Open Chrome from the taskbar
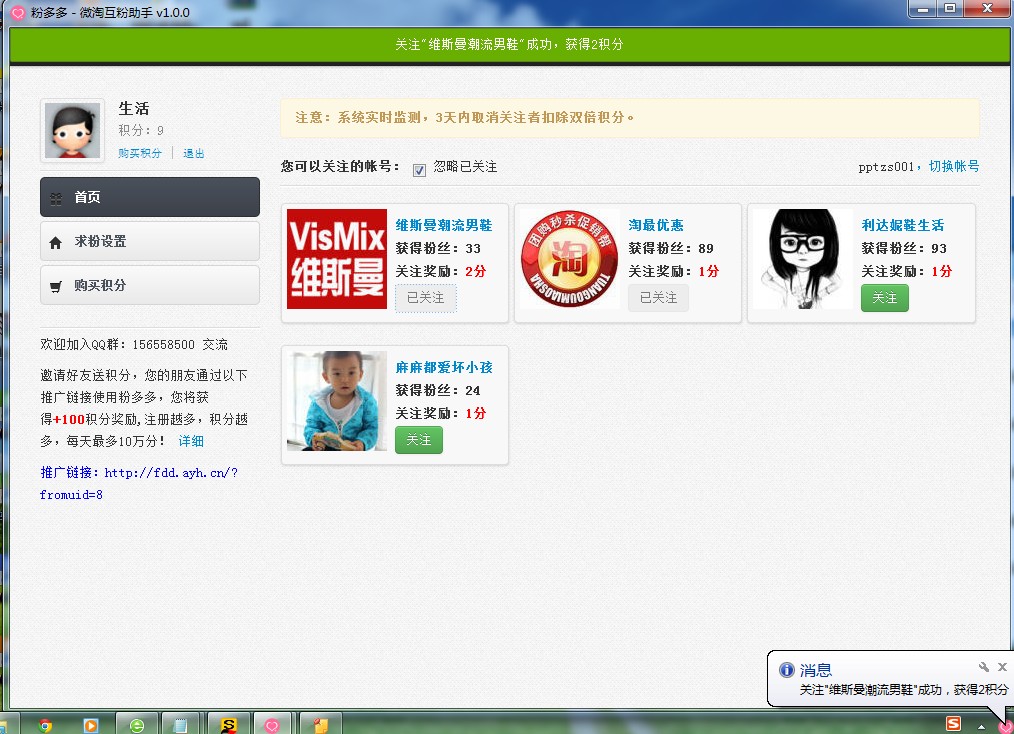 point(45,725)
